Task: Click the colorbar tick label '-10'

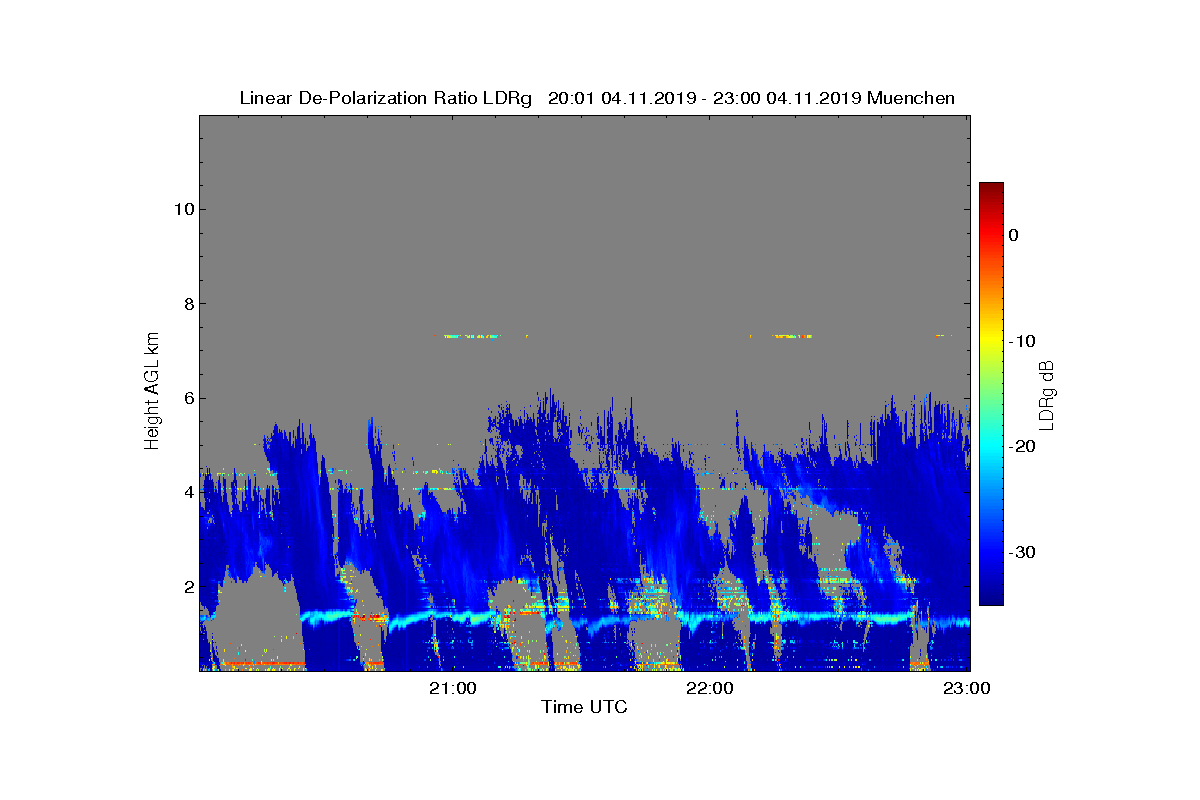Action: click(1021, 341)
